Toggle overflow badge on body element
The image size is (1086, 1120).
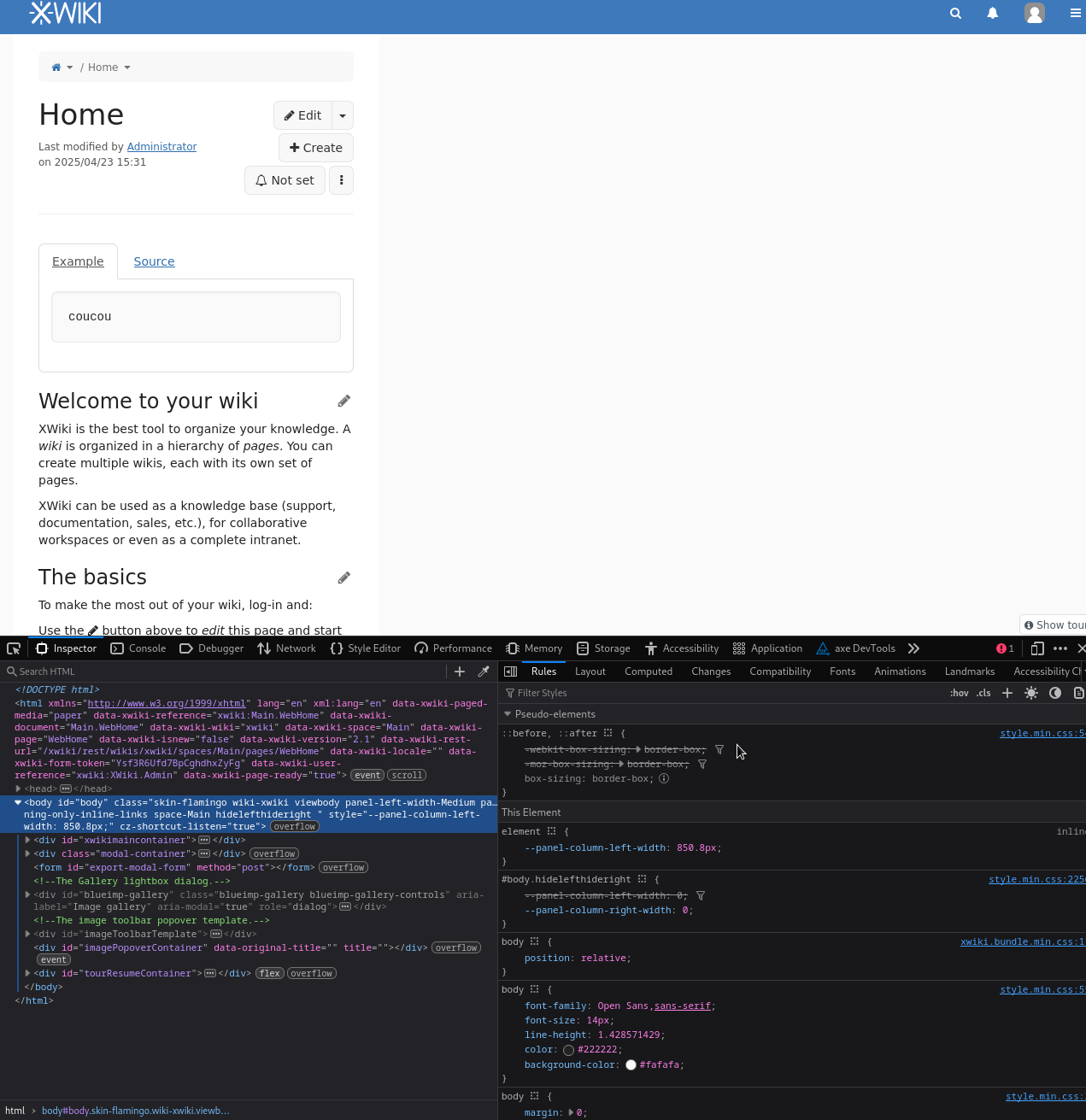pos(295,827)
